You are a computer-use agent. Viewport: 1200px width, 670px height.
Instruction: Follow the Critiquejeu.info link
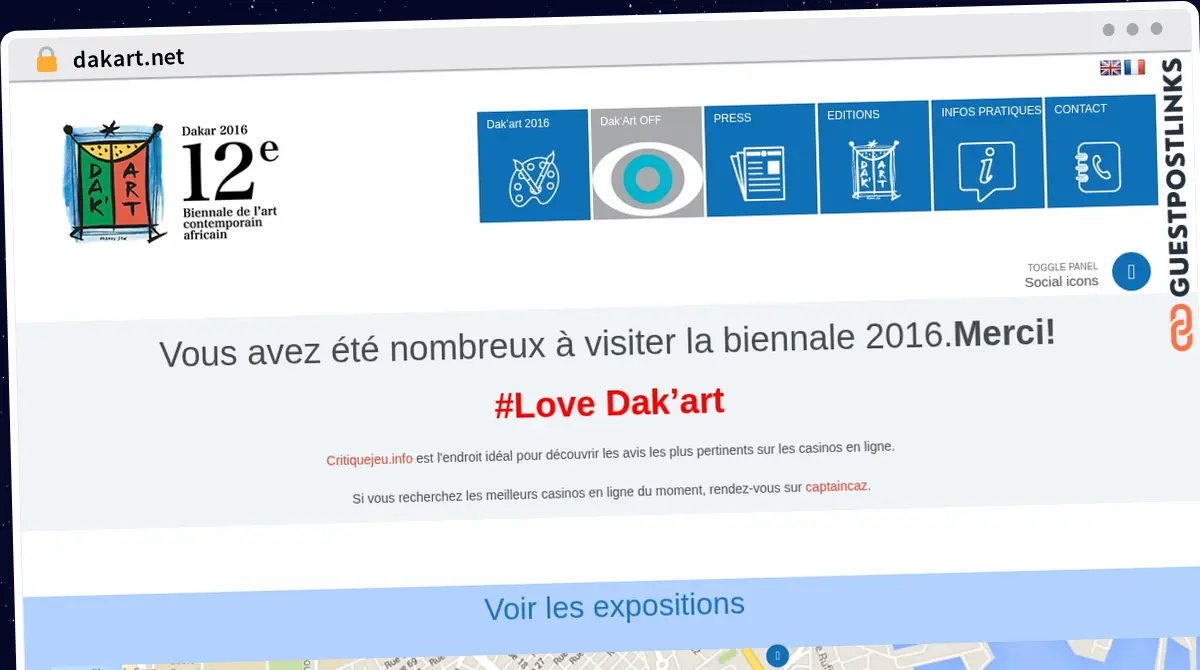click(x=368, y=459)
